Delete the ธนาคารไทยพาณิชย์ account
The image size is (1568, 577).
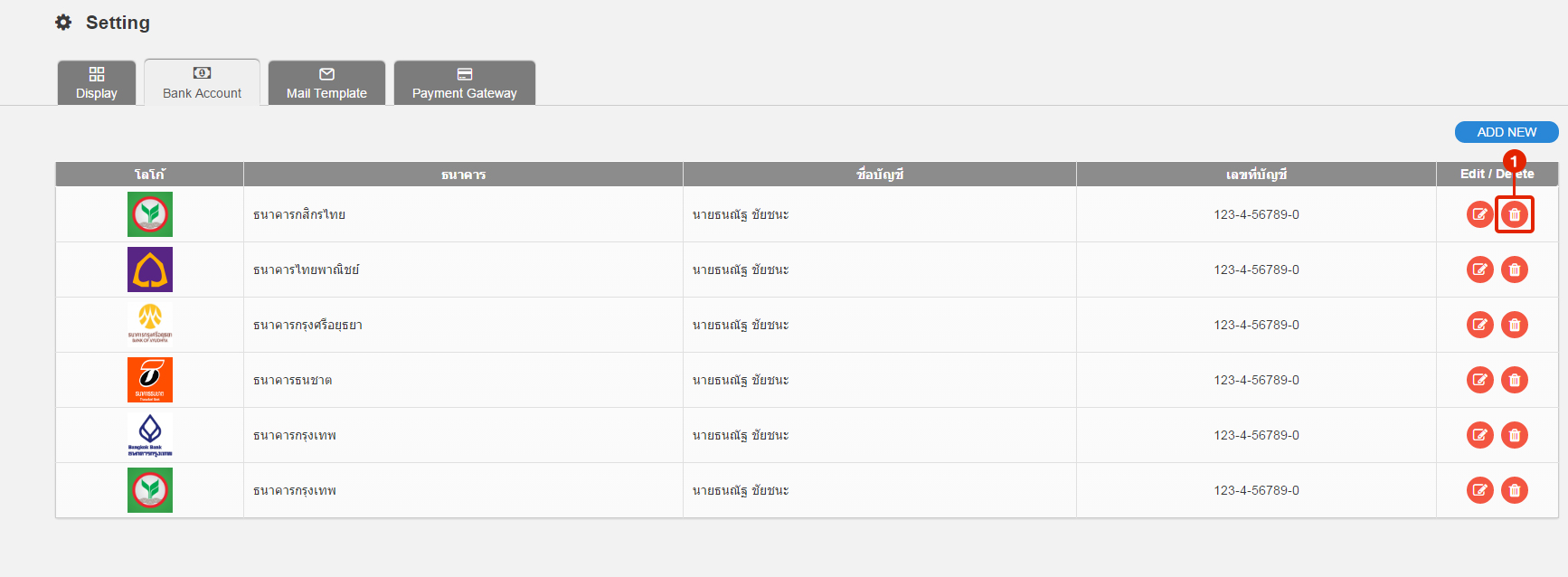click(x=1515, y=270)
